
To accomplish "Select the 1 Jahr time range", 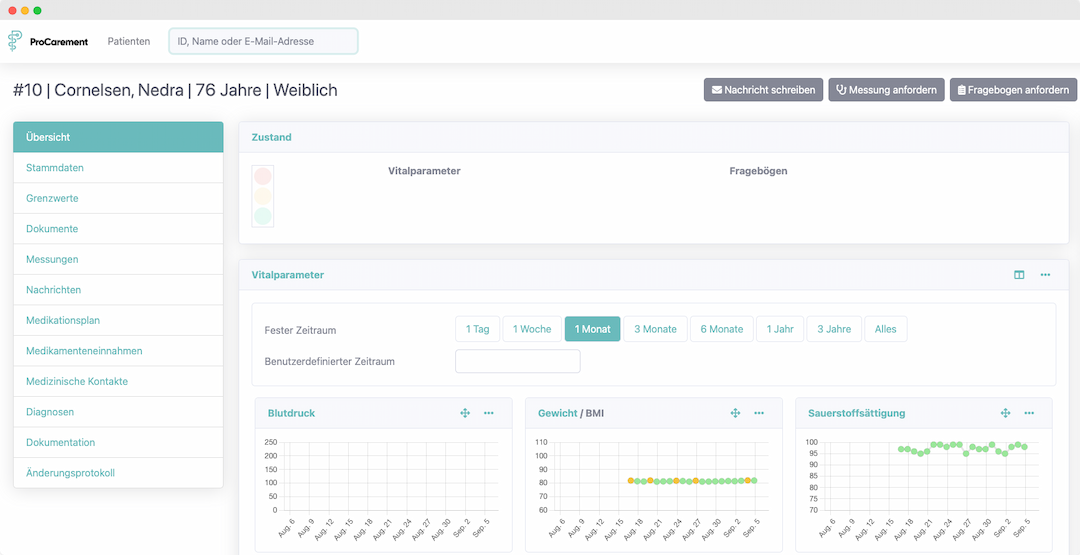I will 780,329.
